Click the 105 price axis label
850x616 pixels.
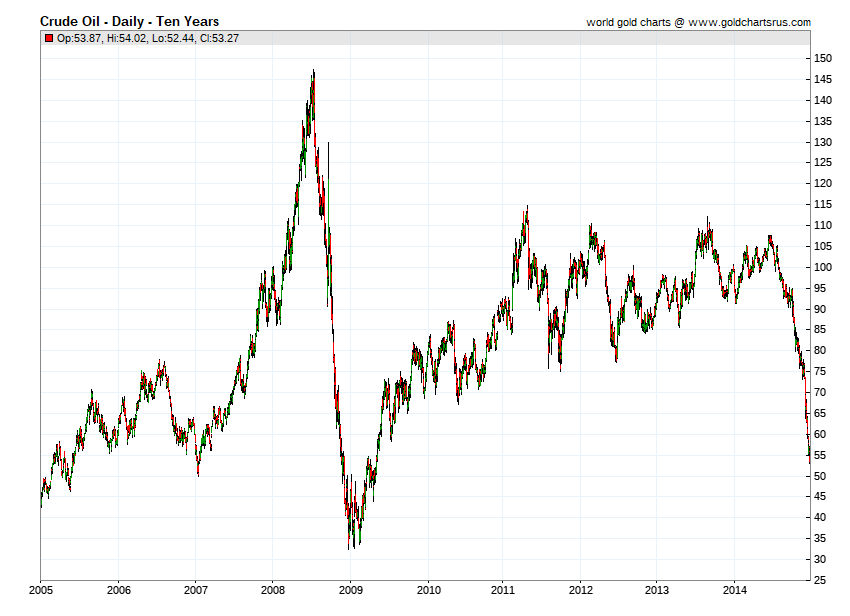coord(822,246)
